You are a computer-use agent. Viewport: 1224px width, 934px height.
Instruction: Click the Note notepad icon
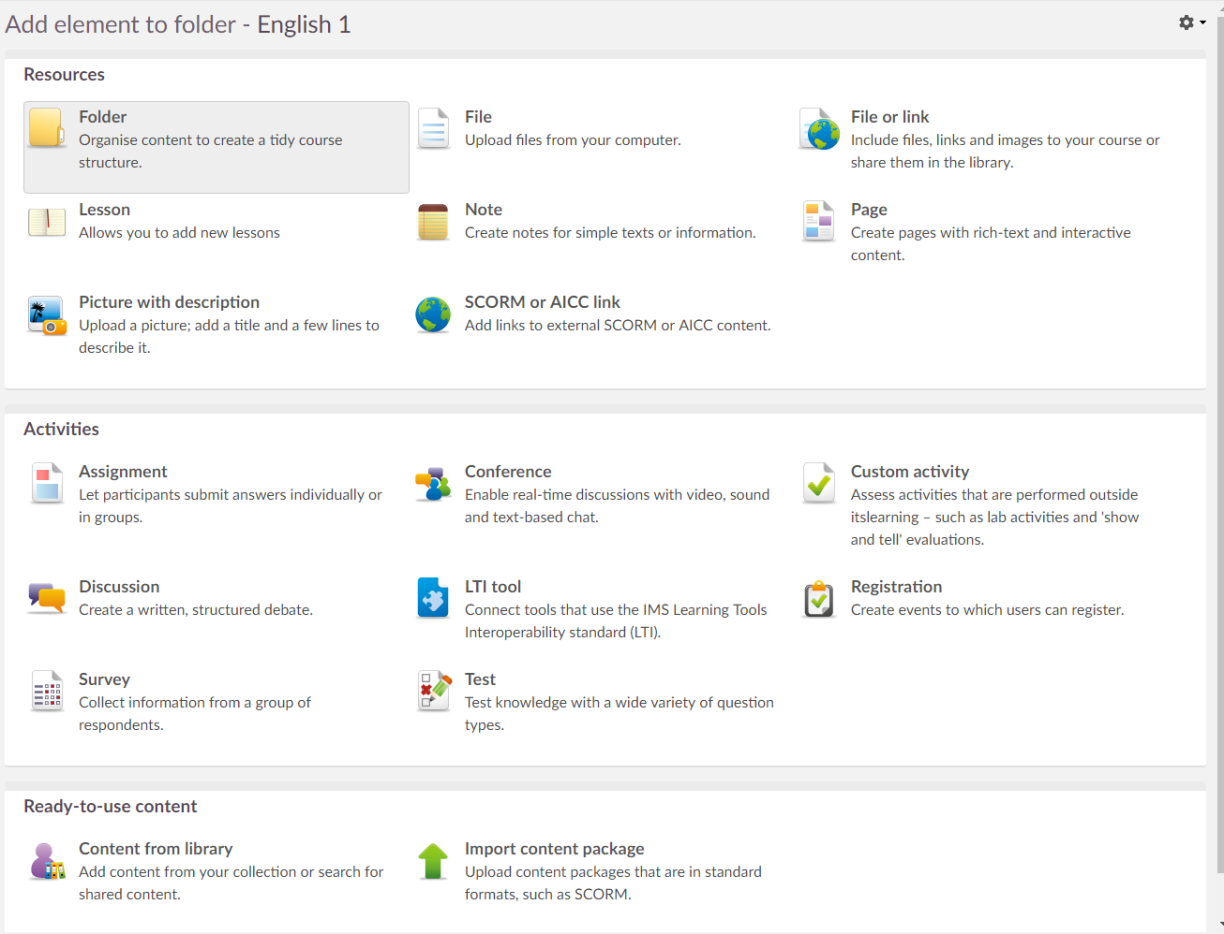[433, 222]
